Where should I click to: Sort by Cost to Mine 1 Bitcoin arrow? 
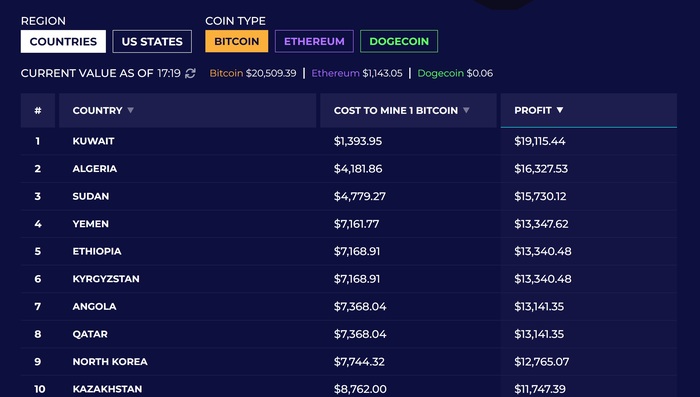466,110
